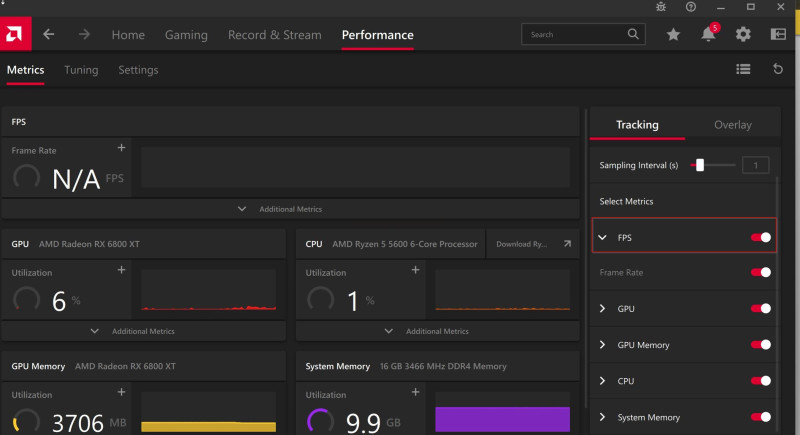Open favorites star icon
The image size is (800, 435).
click(673, 34)
